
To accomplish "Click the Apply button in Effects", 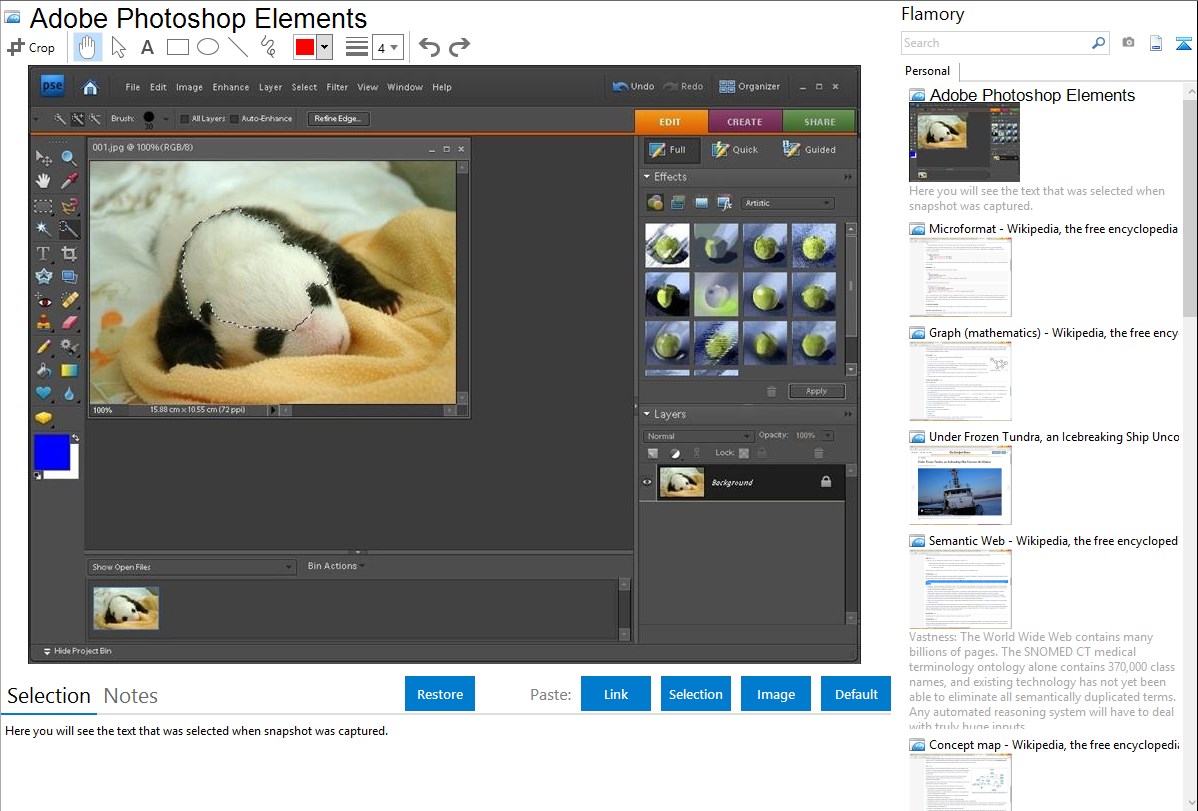I will click(817, 391).
